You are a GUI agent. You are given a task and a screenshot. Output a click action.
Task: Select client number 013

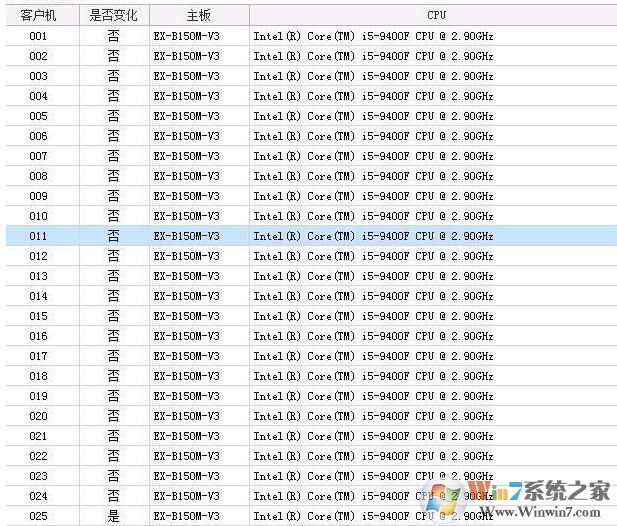tap(38, 276)
